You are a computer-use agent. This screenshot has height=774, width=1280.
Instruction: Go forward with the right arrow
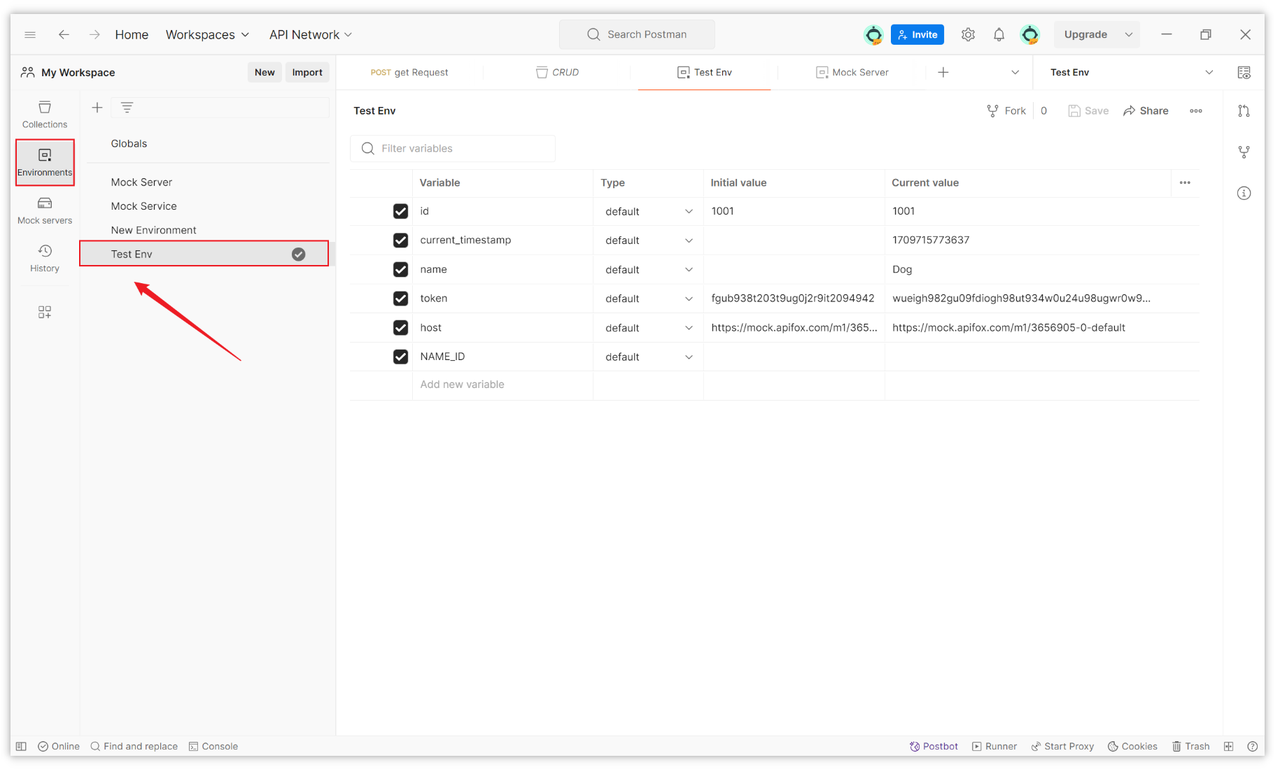point(94,34)
